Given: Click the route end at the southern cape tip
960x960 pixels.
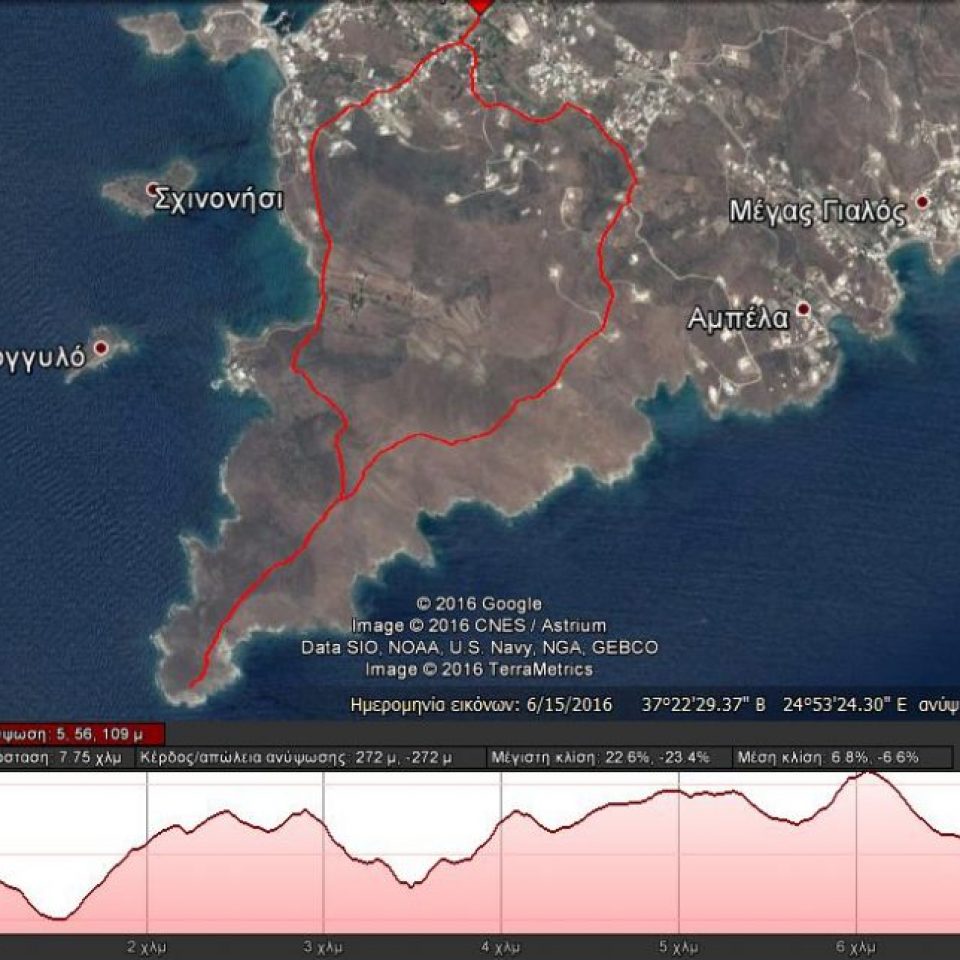Looking at the screenshot, I should click(x=192, y=684).
